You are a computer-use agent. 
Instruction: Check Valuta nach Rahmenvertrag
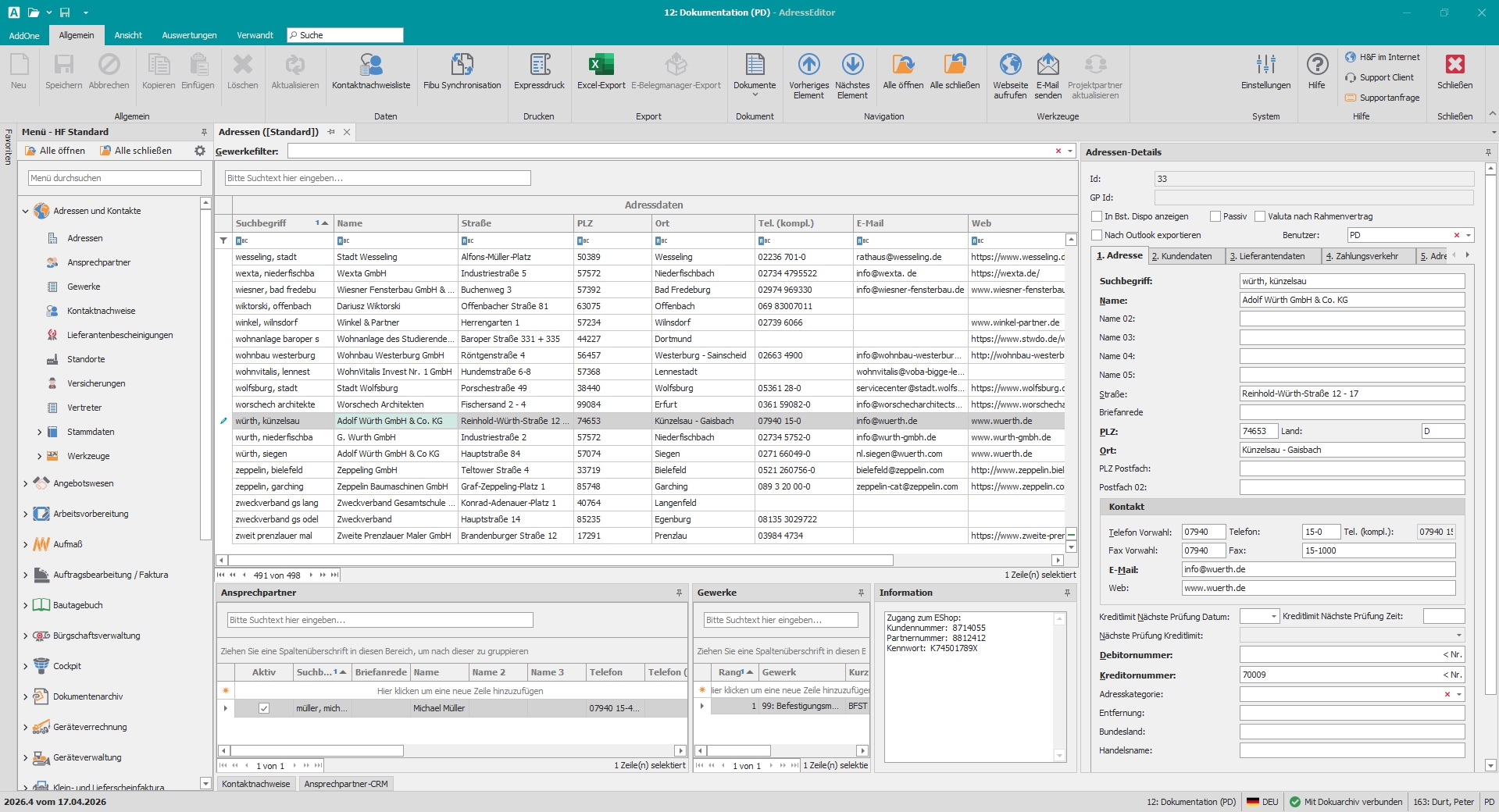1259,216
